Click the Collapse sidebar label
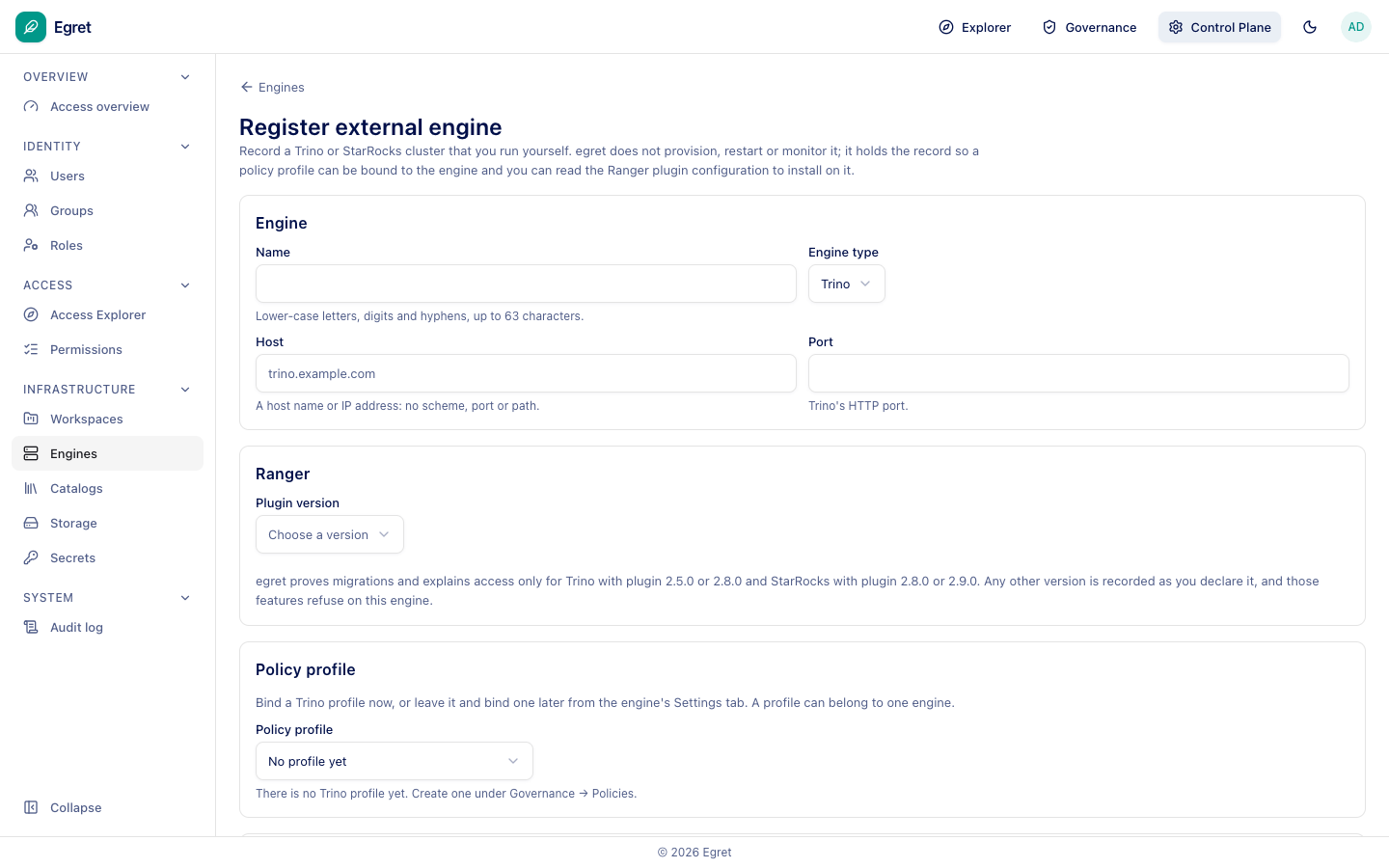The image size is (1389, 868). tap(76, 808)
